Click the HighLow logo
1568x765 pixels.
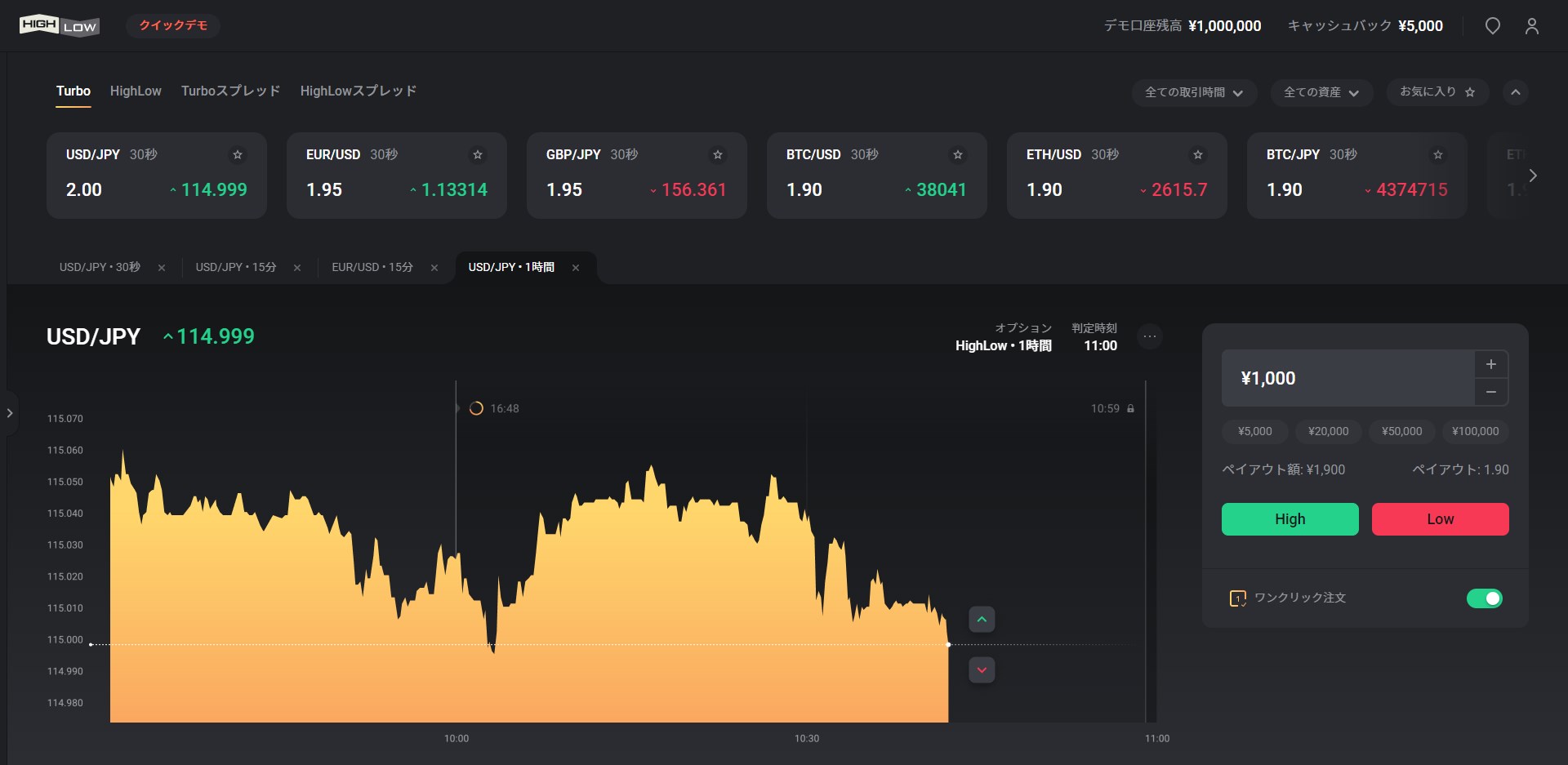tap(59, 25)
